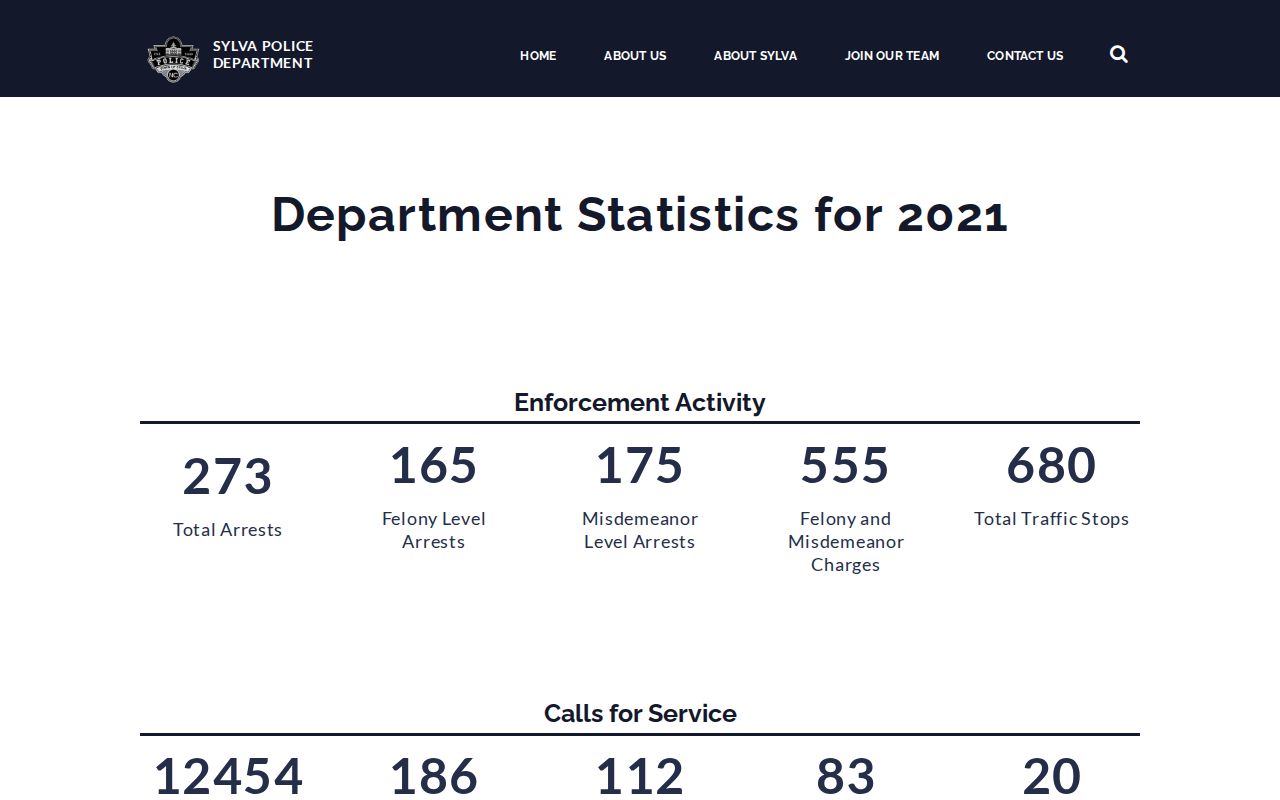This screenshot has height=800, width=1280.
Task: Select the 186 figure under Calls for Service
Action: [434, 777]
